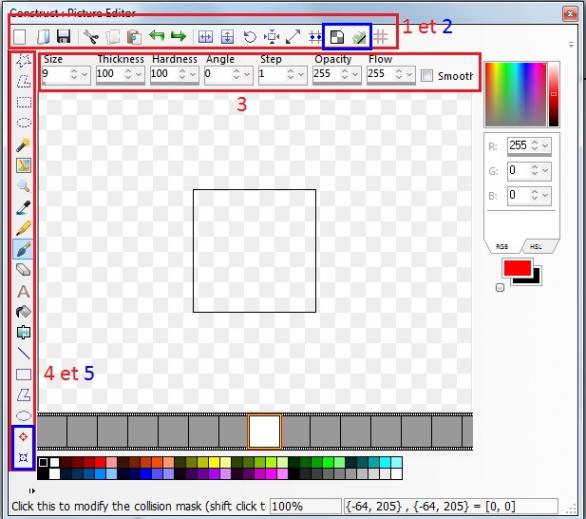
Task: Select the brush tool
Action: pyautogui.click(x=23, y=249)
